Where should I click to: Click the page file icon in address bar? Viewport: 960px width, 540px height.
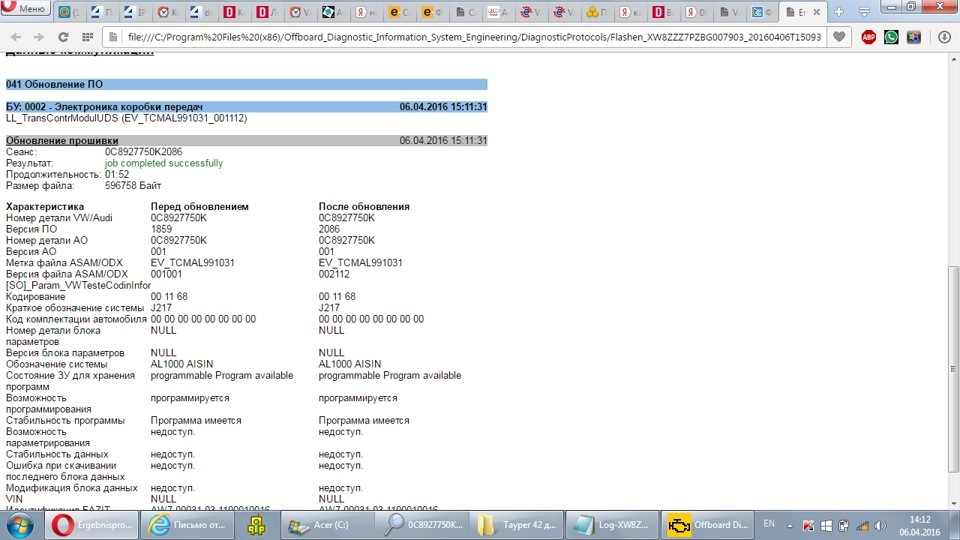pos(113,37)
